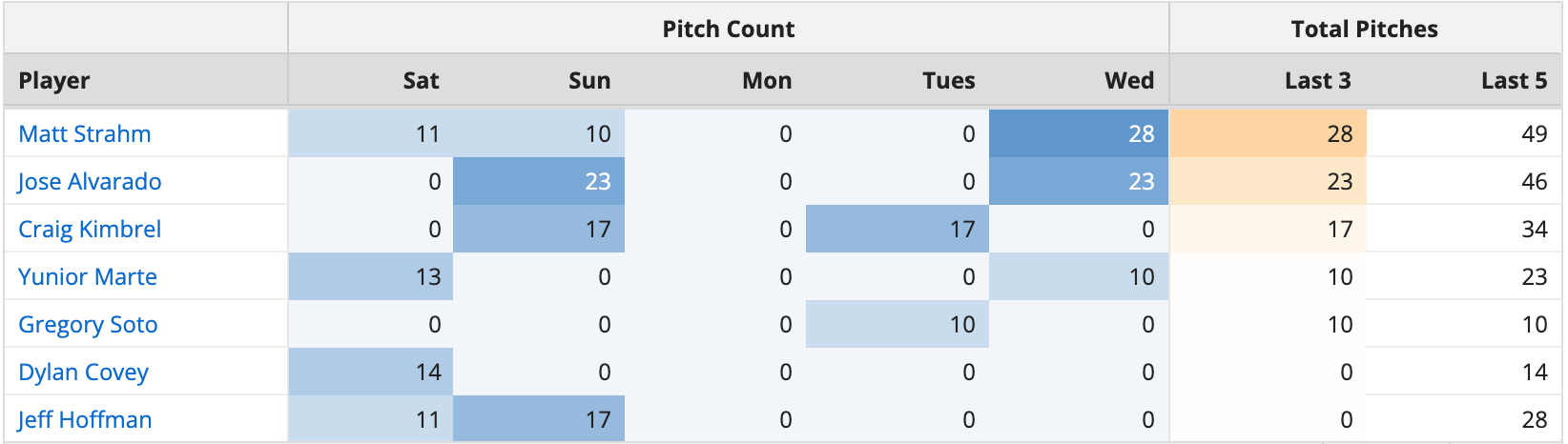Select Matt Strahm's Wed cell showing 28
Viewport: 1568px width, 444px height.
coord(1079,133)
